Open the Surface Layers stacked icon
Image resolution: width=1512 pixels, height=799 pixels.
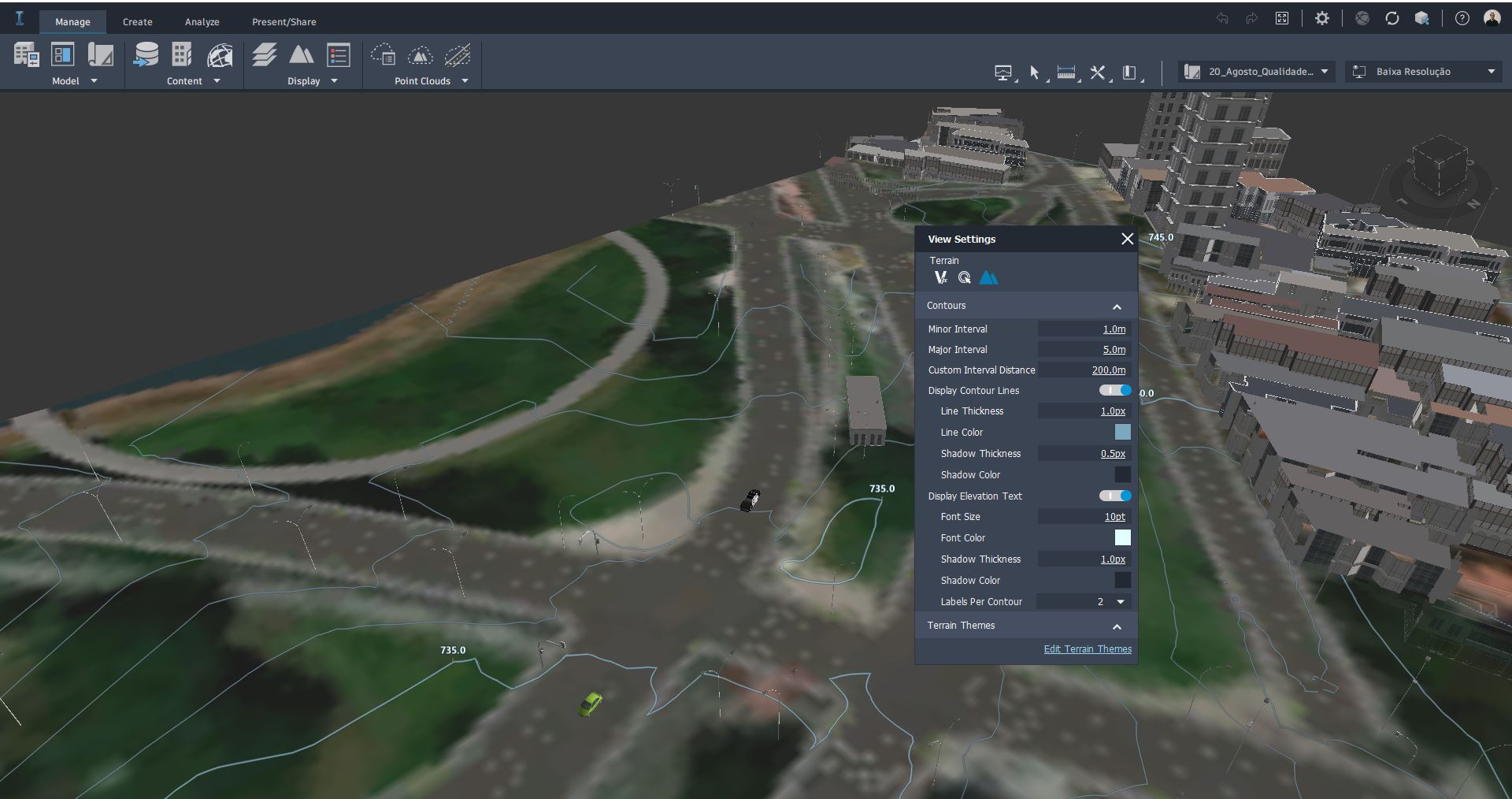pyautogui.click(x=264, y=55)
